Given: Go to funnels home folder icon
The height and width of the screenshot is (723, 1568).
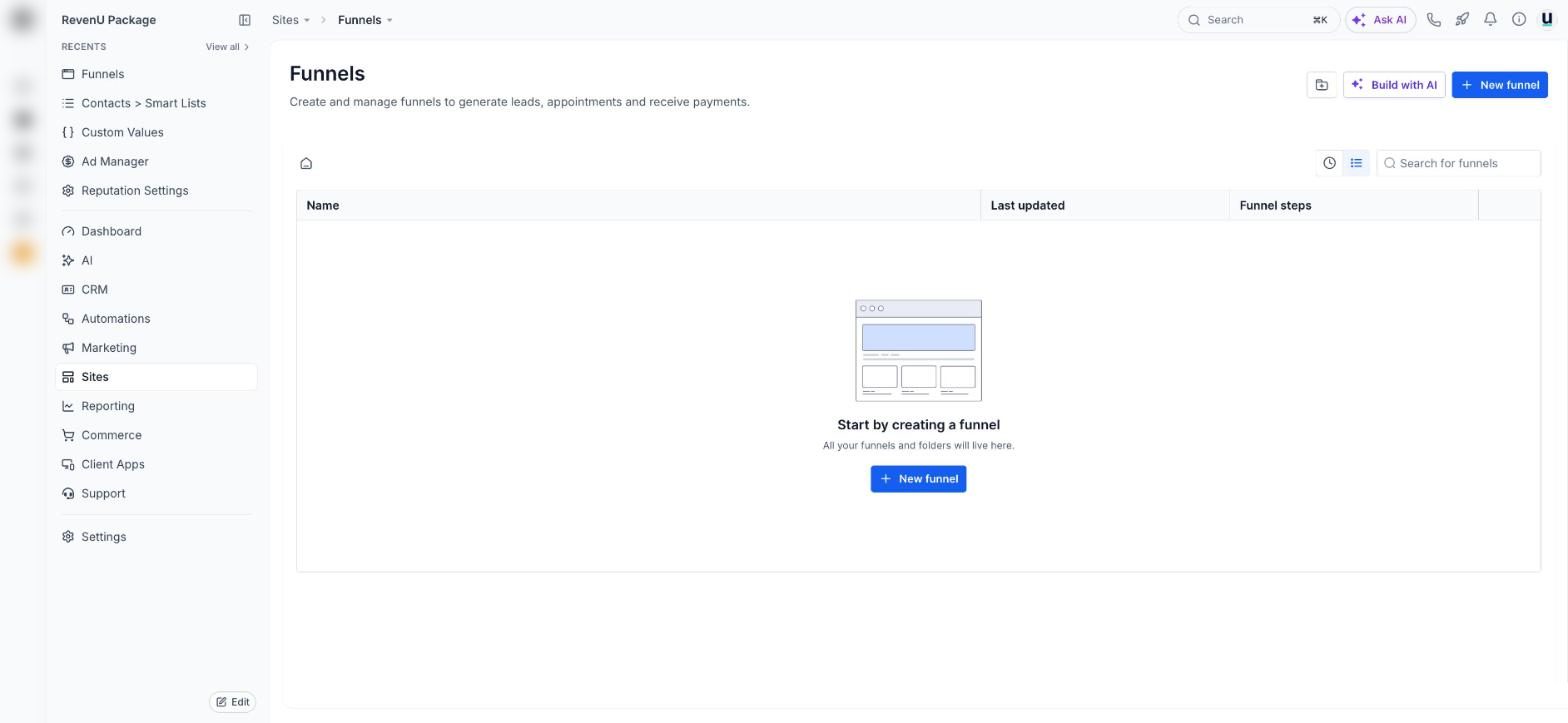Looking at the screenshot, I should tap(306, 163).
